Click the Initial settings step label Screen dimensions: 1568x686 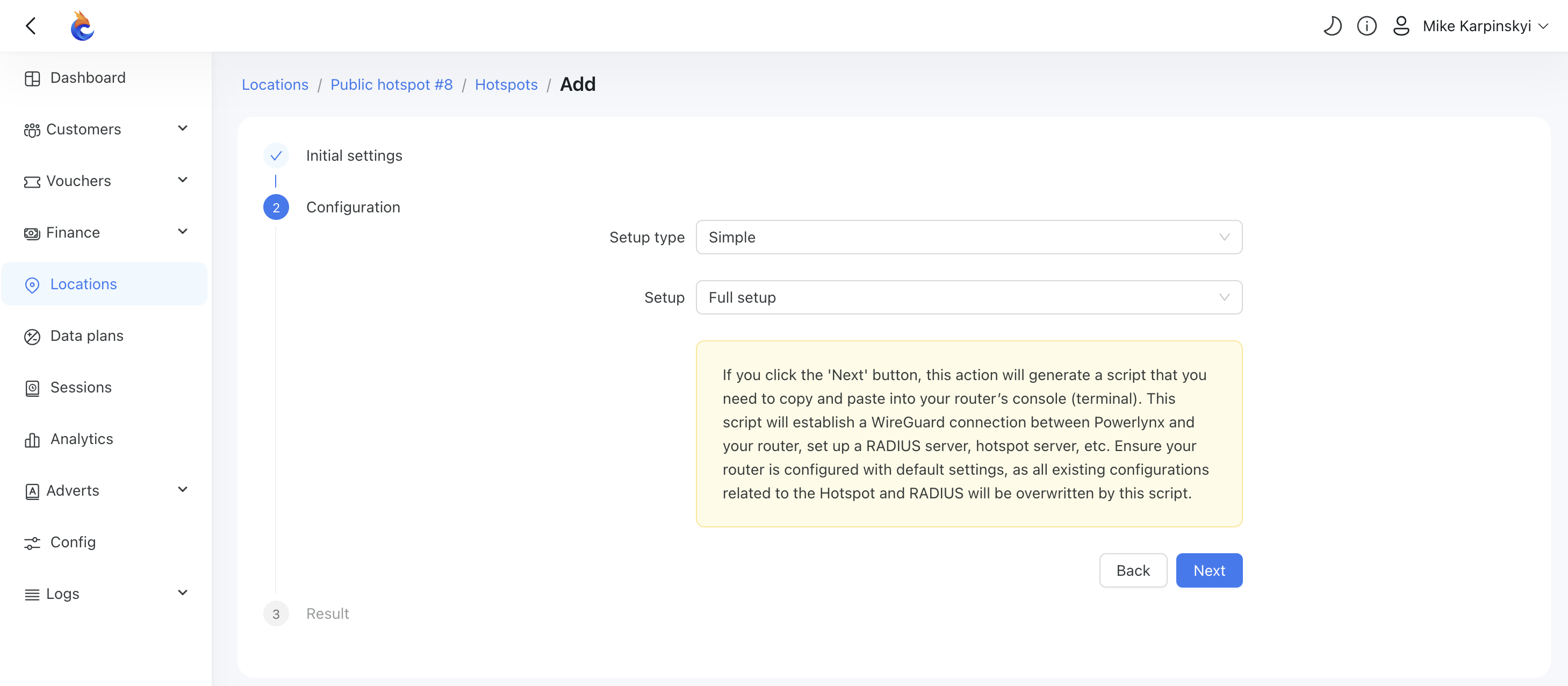pyautogui.click(x=354, y=155)
